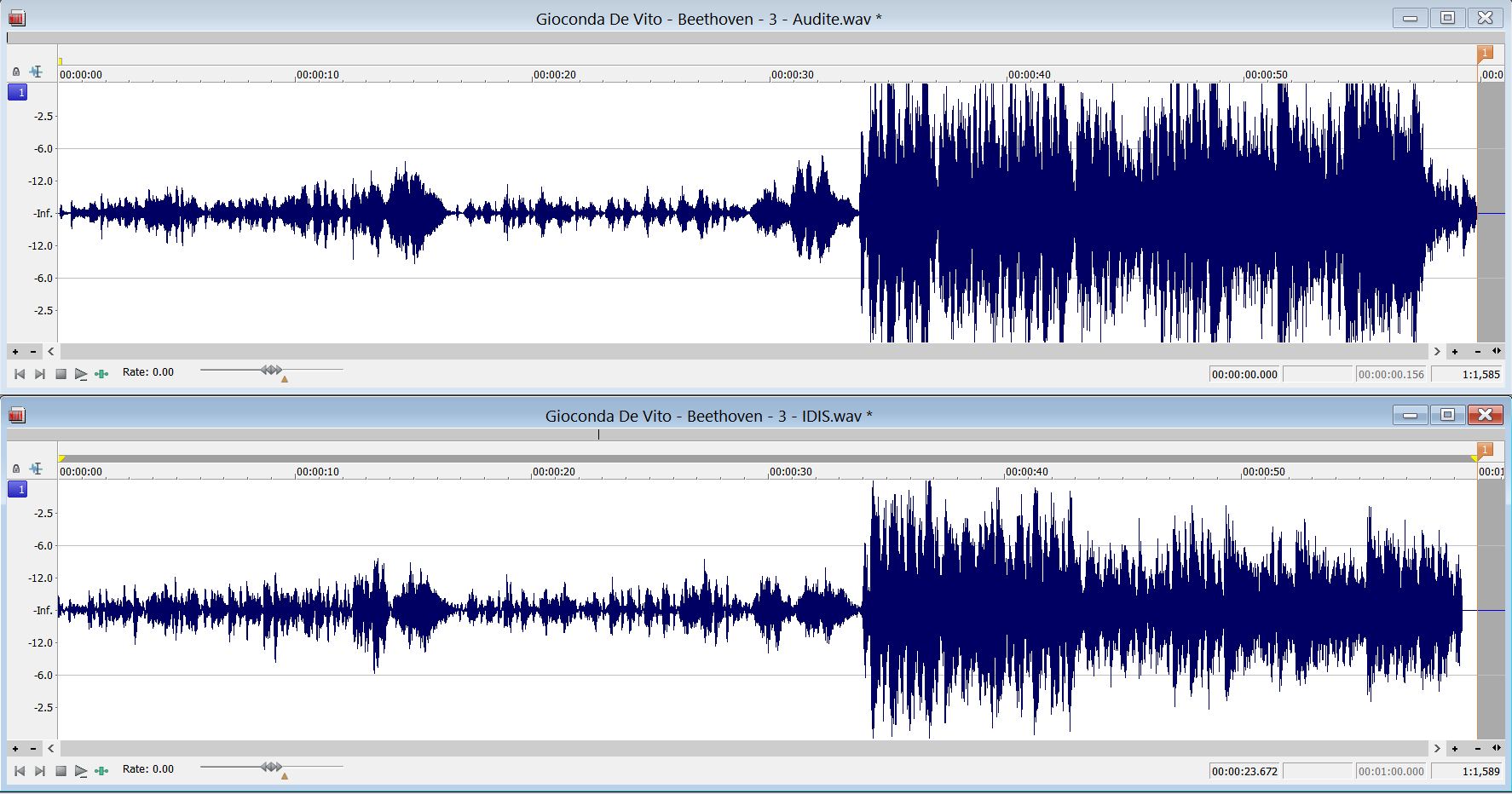Minimize the IDIS.wav window
Viewport: 1512px width, 794px height.
[1411, 415]
